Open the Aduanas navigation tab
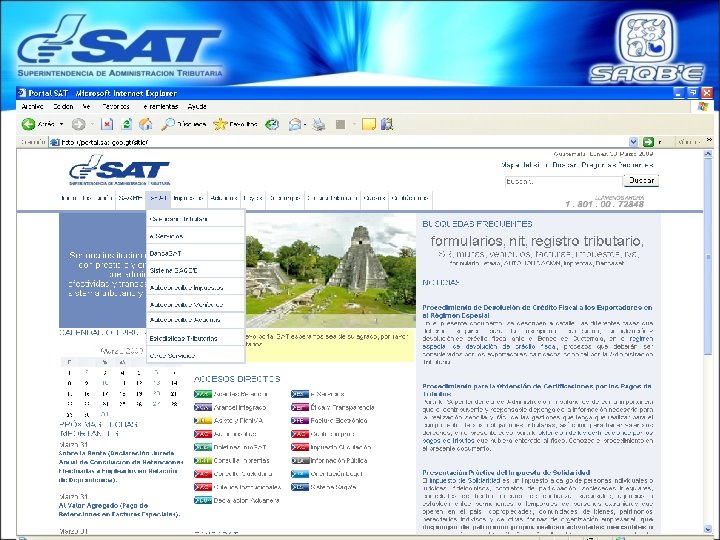The image size is (720, 540). (224, 198)
